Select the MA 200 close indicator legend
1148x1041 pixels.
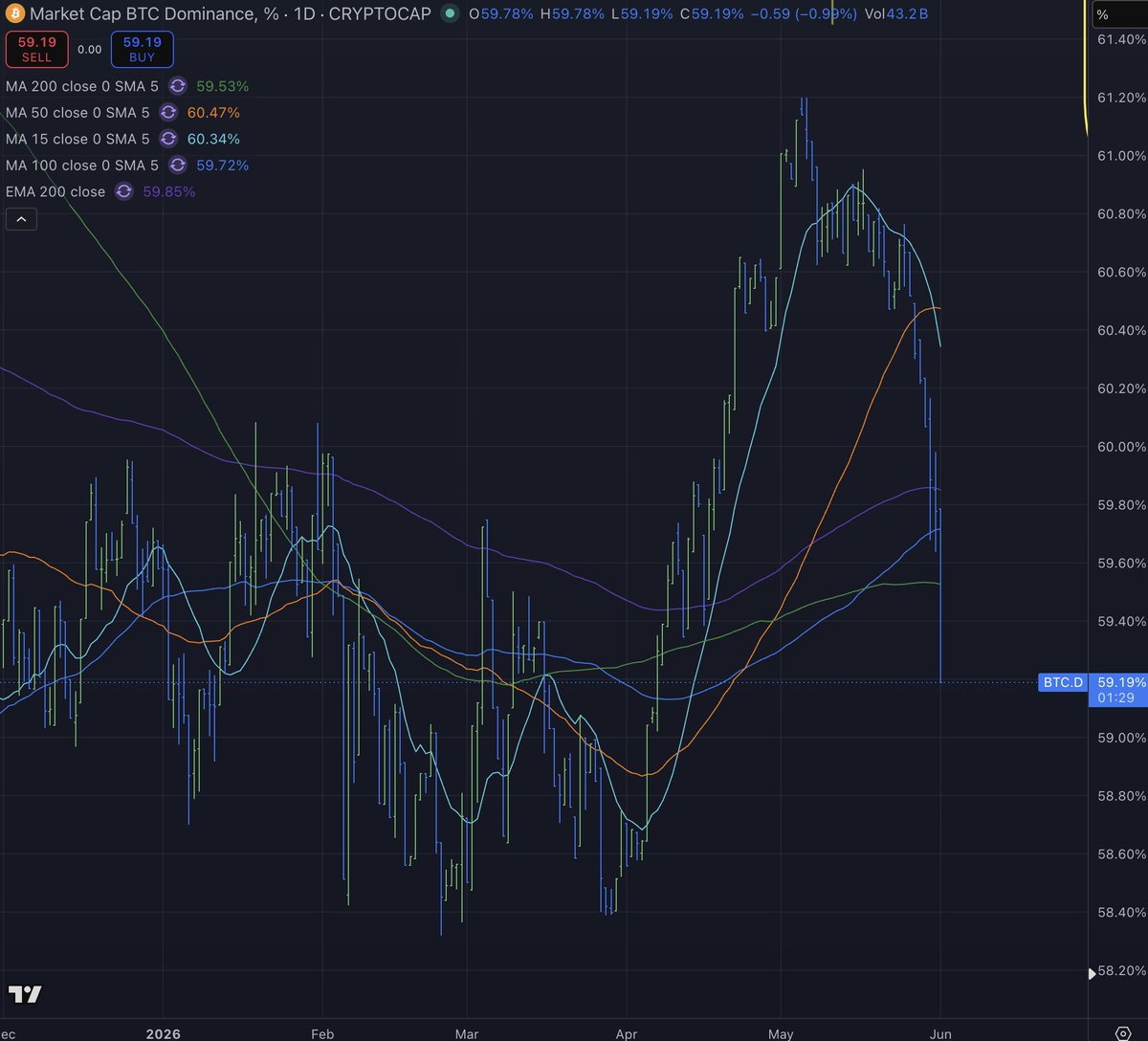82,86
